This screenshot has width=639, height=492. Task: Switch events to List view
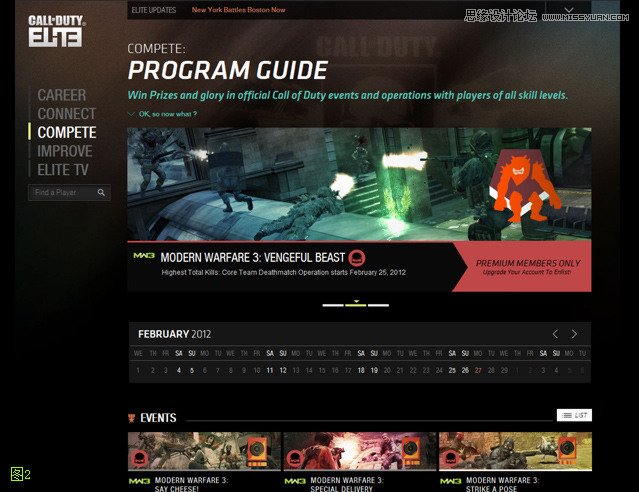coord(574,415)
